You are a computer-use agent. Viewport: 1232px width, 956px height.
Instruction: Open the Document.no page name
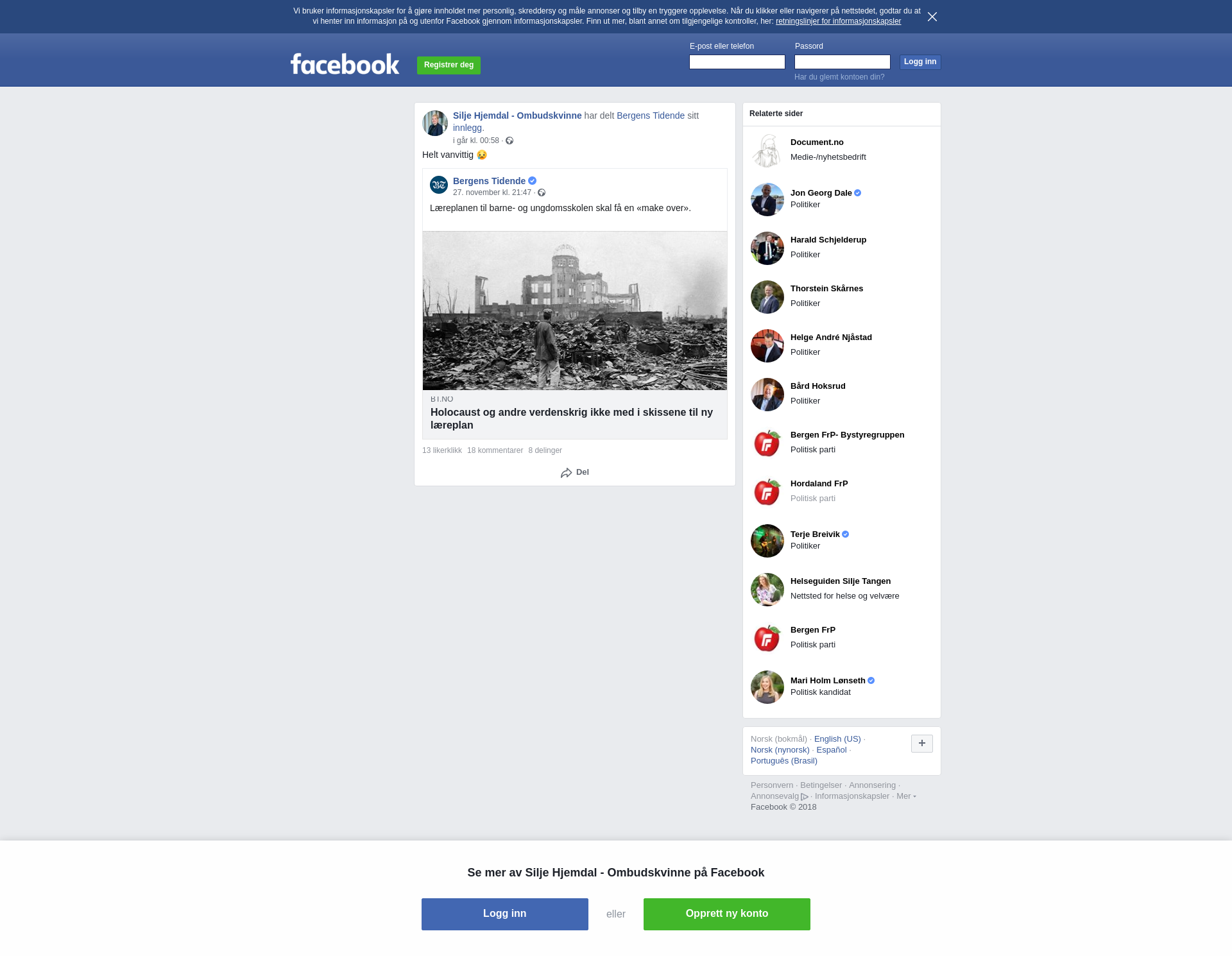817,142
